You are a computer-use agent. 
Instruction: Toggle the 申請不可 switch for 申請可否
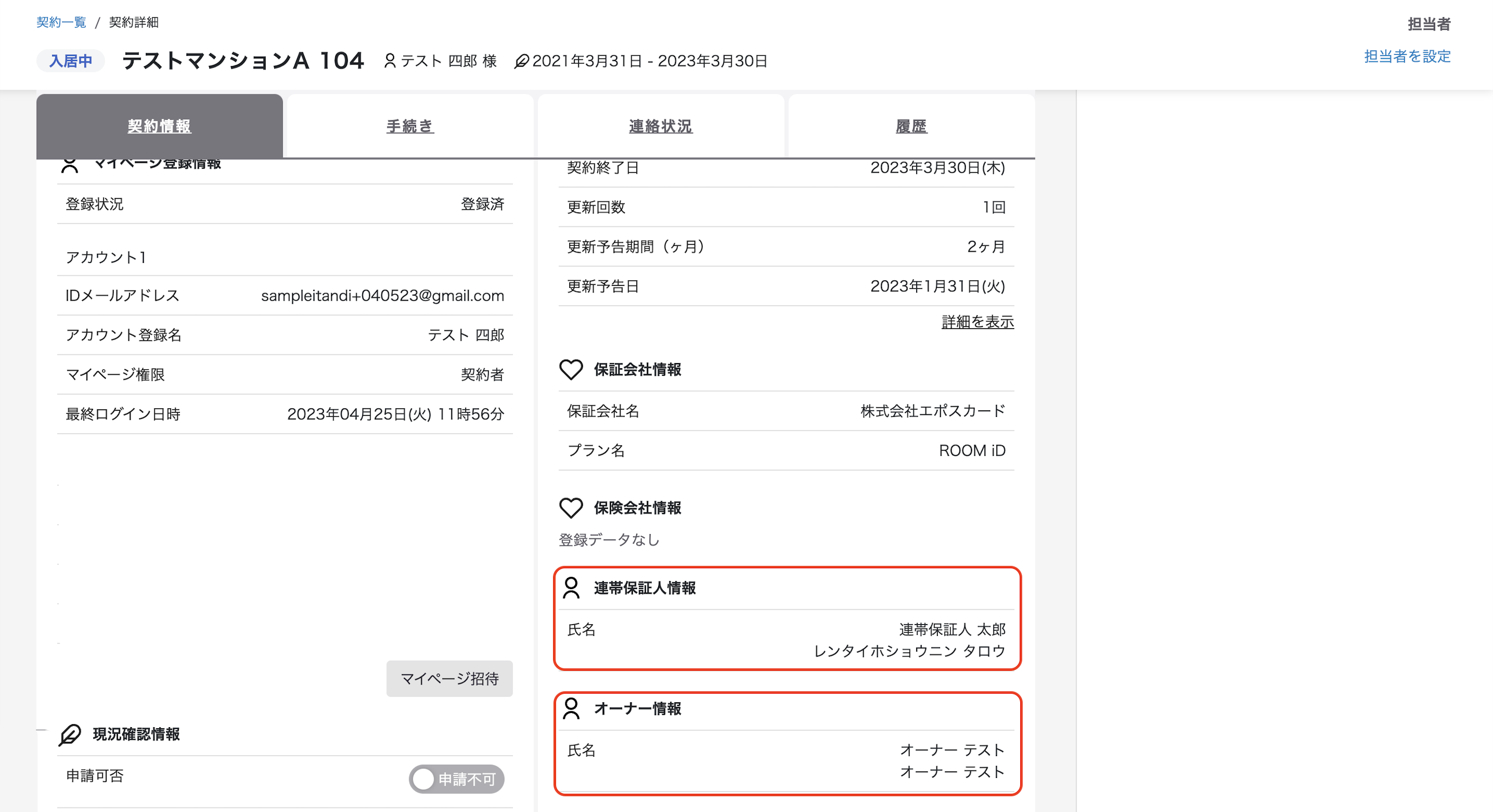coord(456,778)
